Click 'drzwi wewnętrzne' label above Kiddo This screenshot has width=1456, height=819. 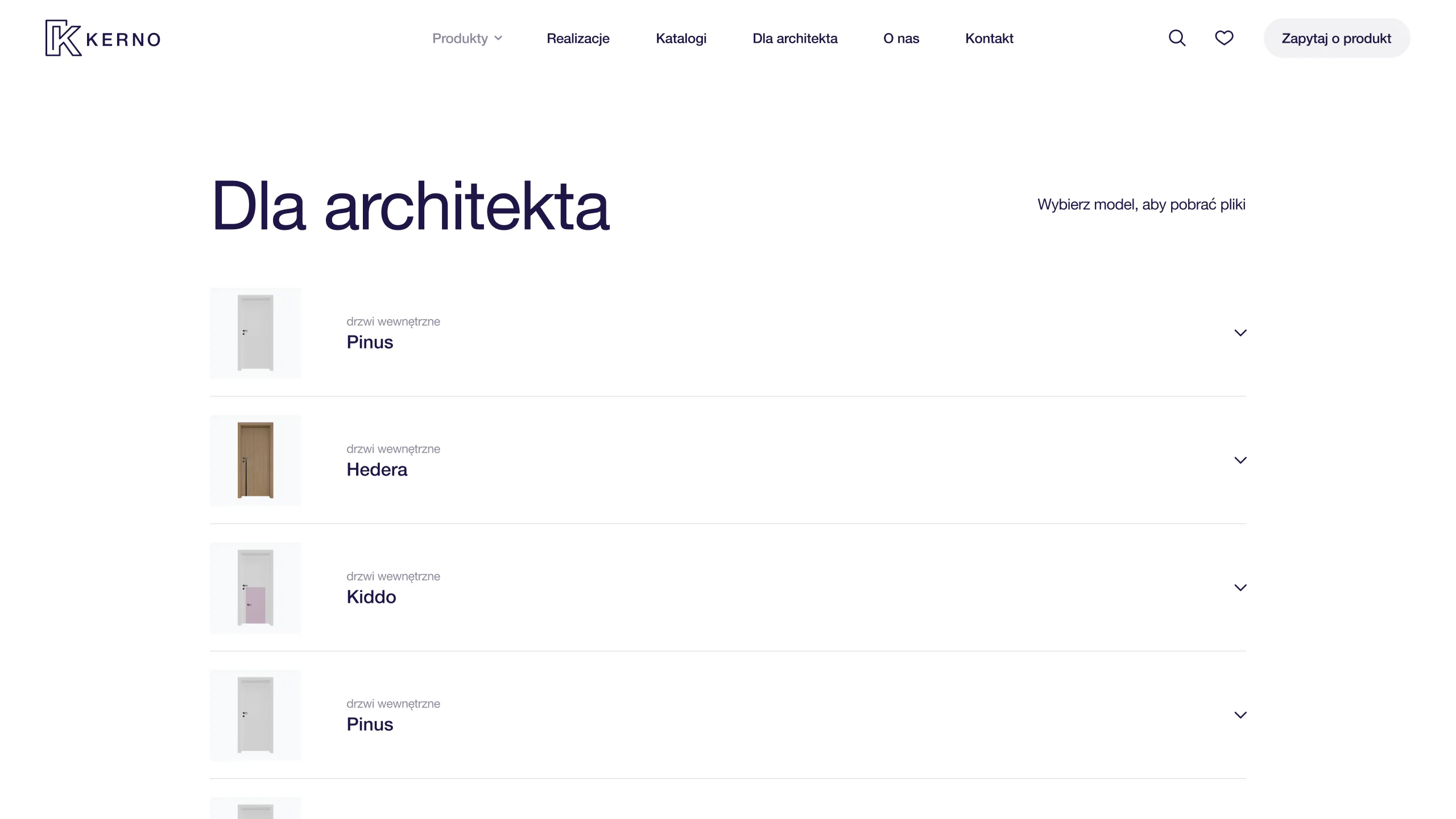[393, 576]
